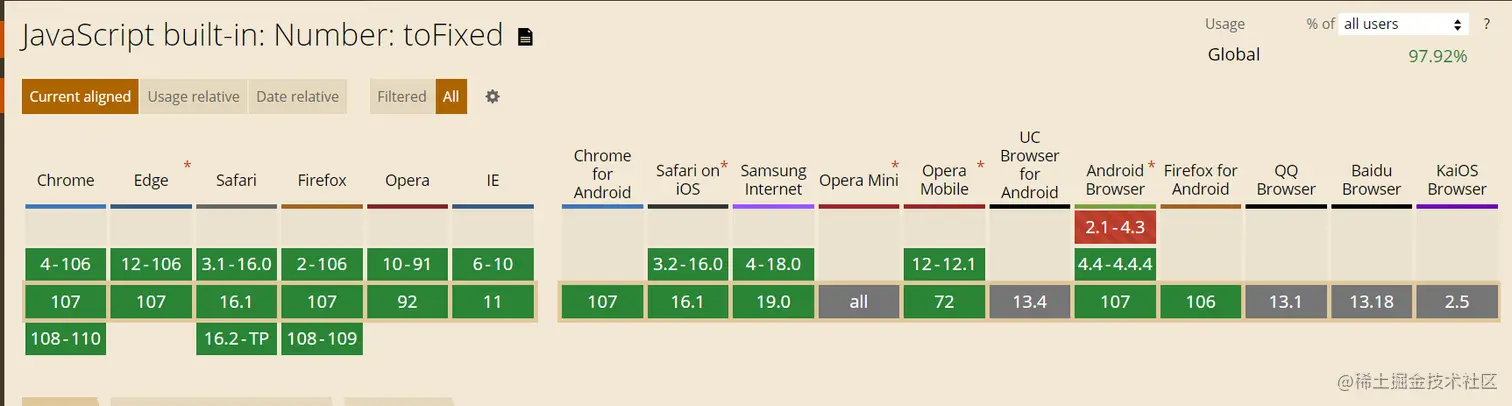Click the asterisk note beside Safari on iOS

coord(724,165)
